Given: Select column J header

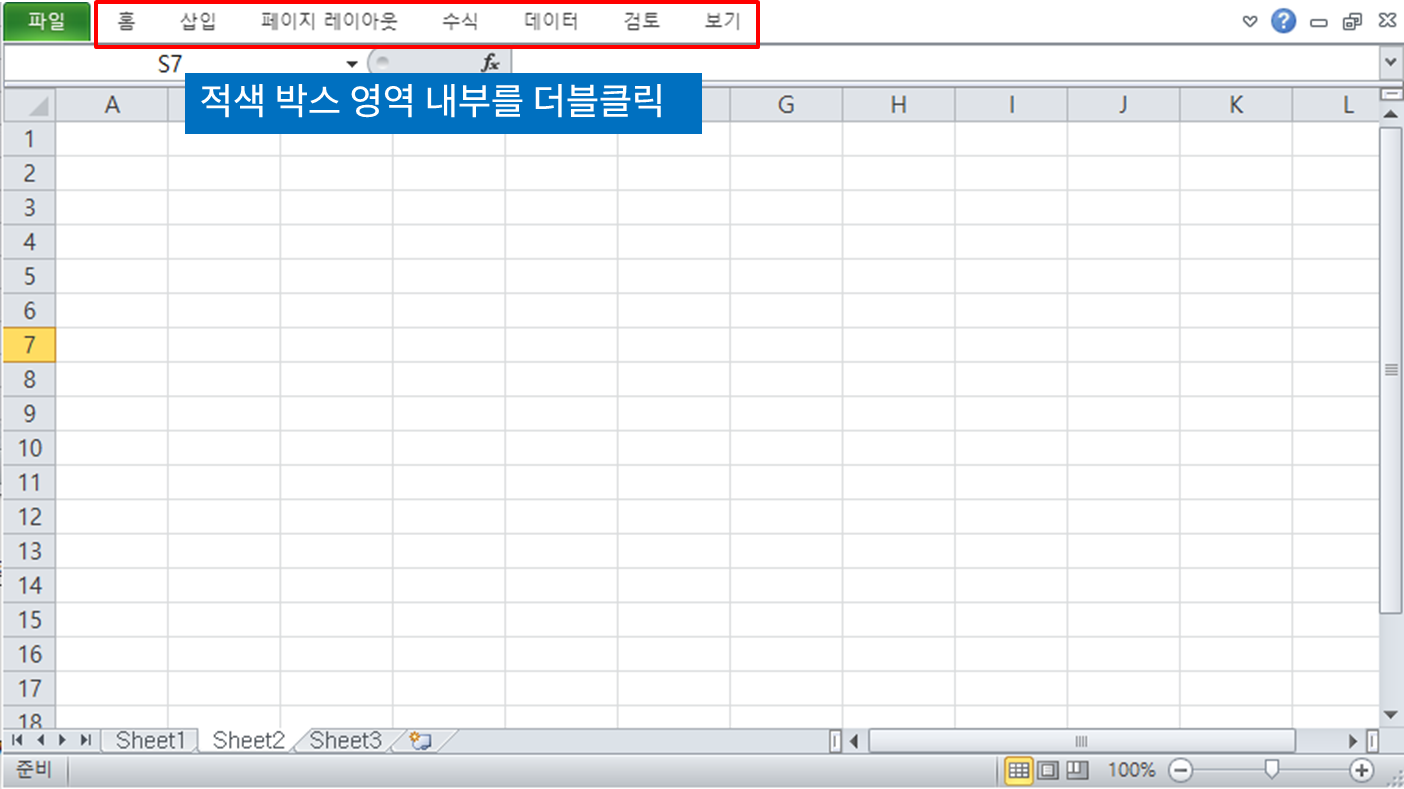Looking at the screenshot, I should (1124, 105).
